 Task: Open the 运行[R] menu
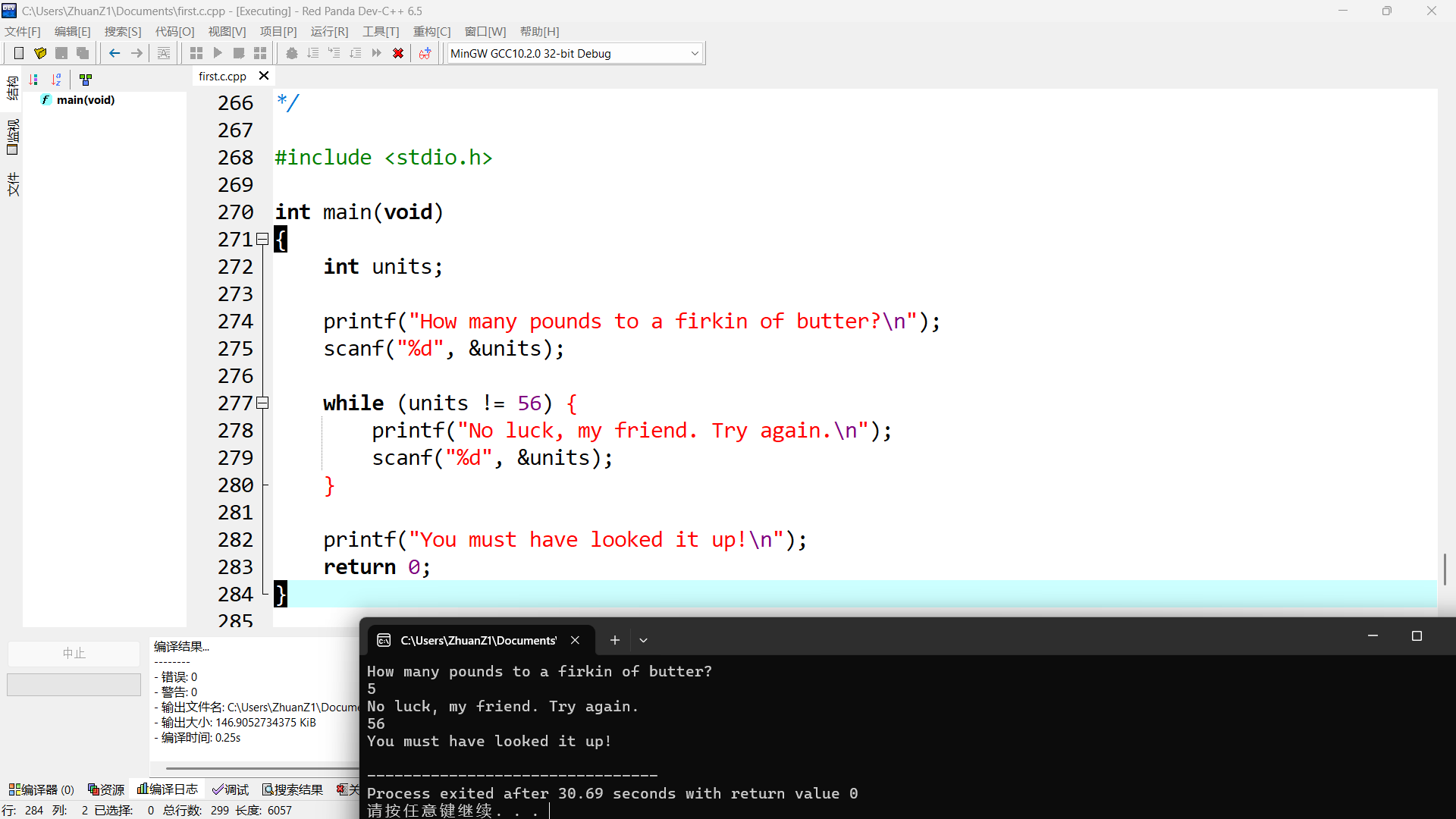[x=329, y=31]
